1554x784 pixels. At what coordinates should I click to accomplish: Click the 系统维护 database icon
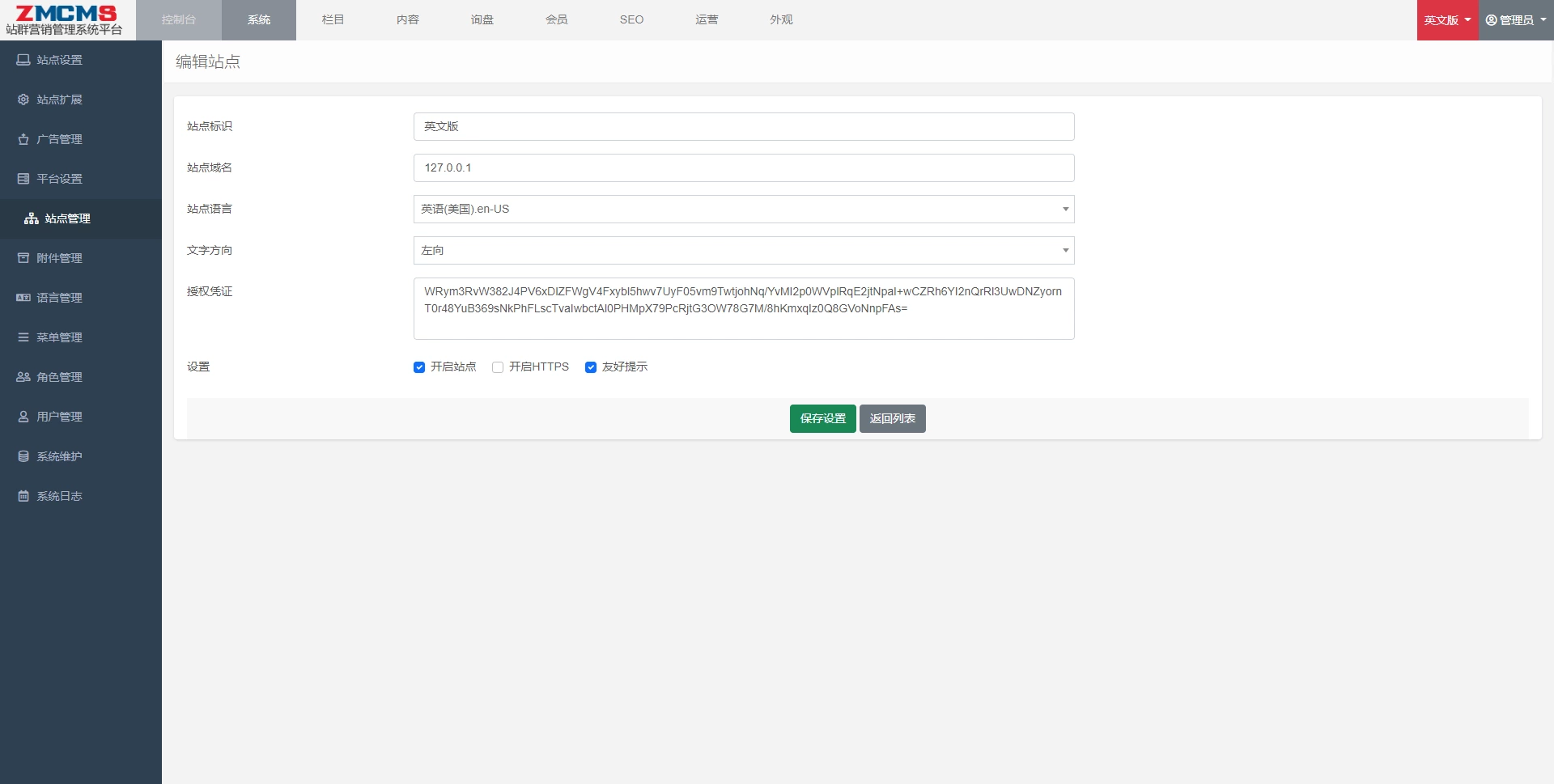point(23,456)
